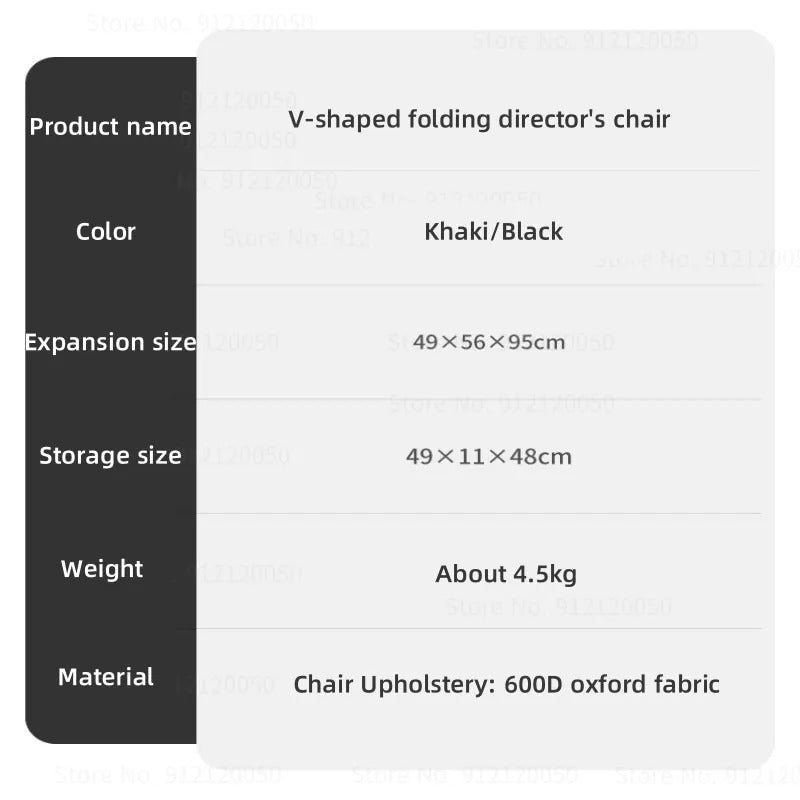Select the 49×56×95cm dimensions text
This screenshot has width=800, height=800.
point(489,342)
